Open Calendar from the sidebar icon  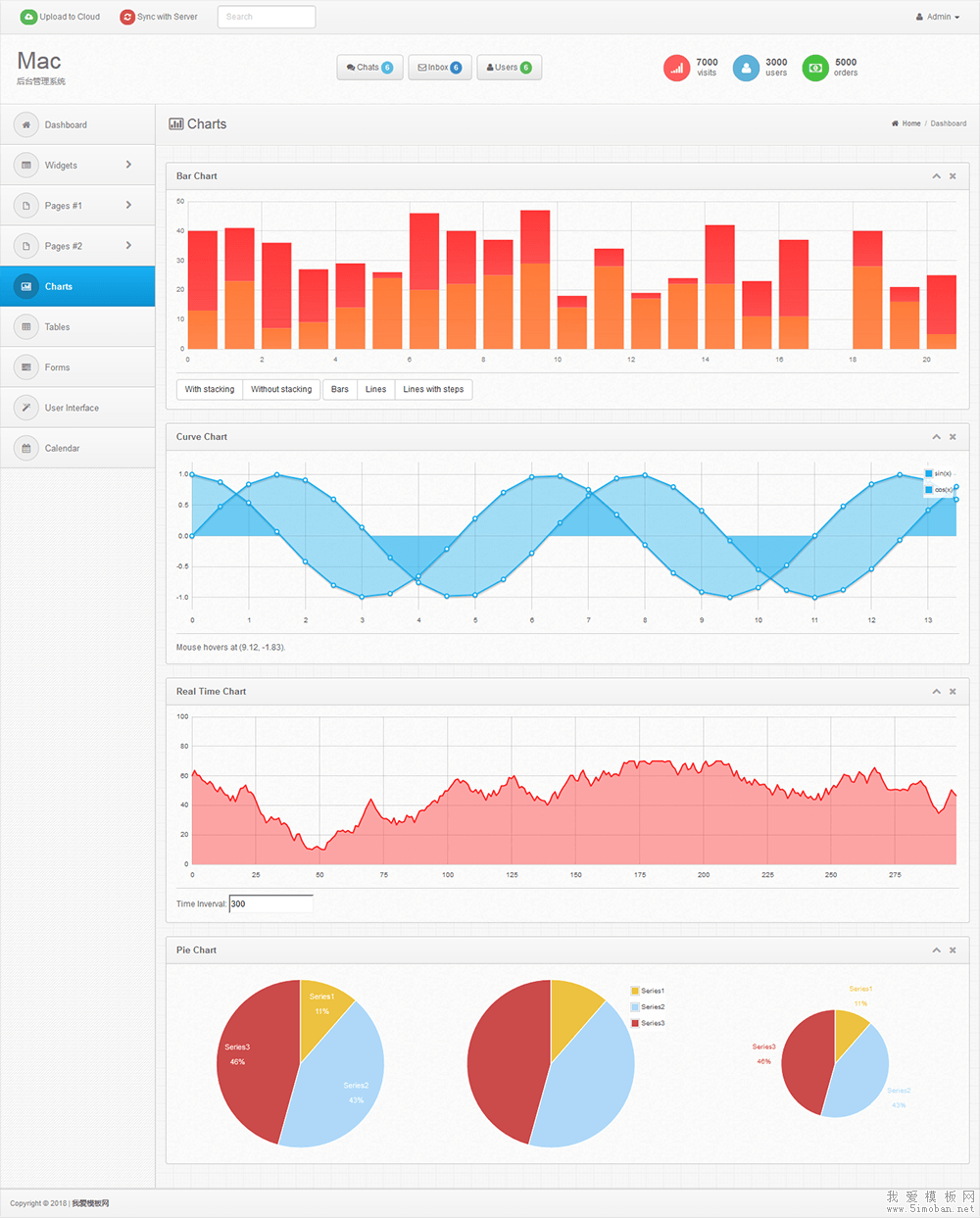(26, 448)
